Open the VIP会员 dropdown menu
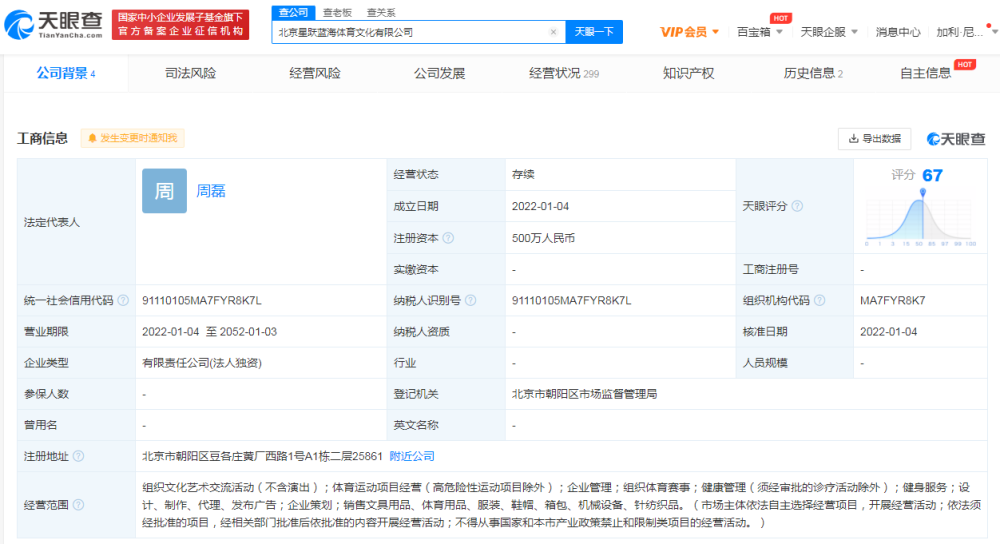Screen dimensions: 1000x544 [690, 32]
